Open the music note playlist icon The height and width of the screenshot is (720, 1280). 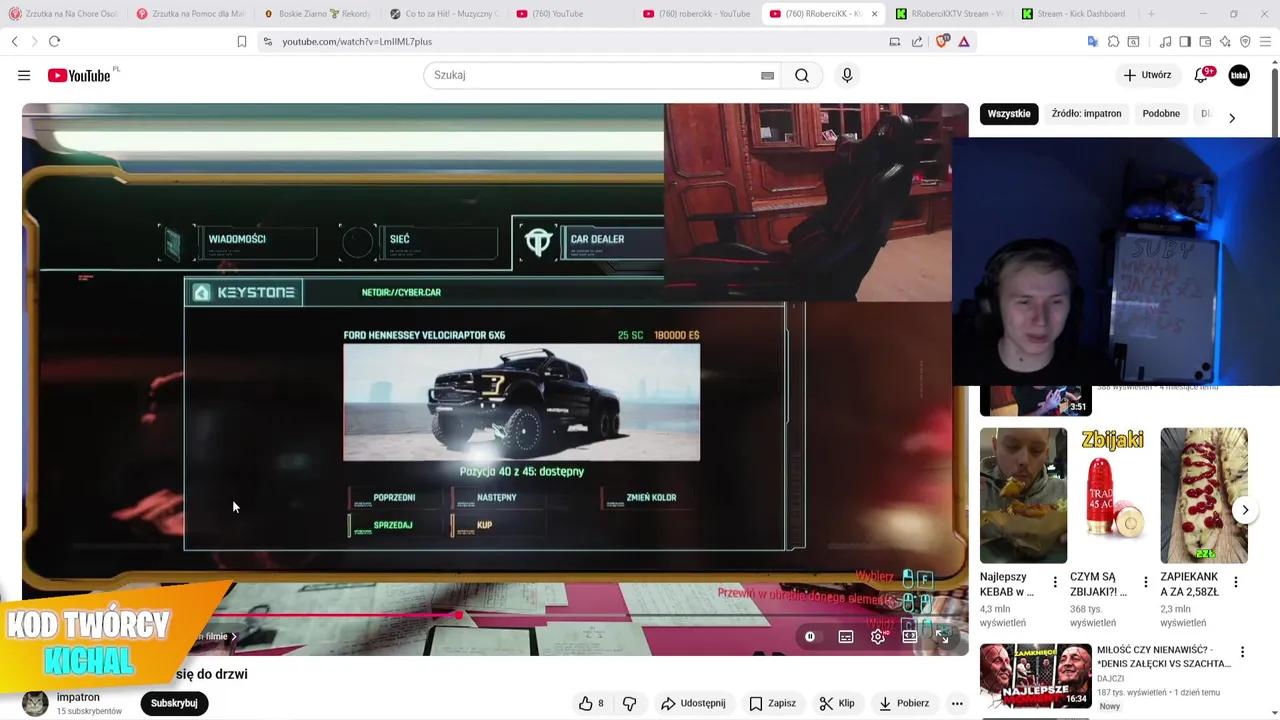[x=1165, y=41]
